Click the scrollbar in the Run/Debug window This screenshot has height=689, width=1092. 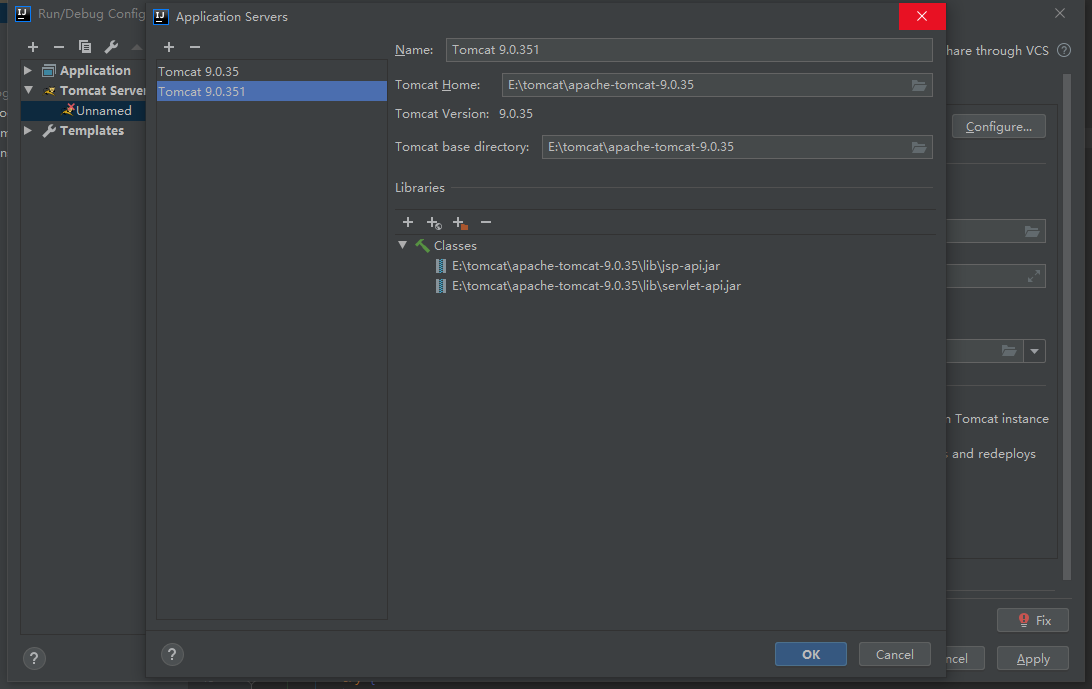[1066, 327]
